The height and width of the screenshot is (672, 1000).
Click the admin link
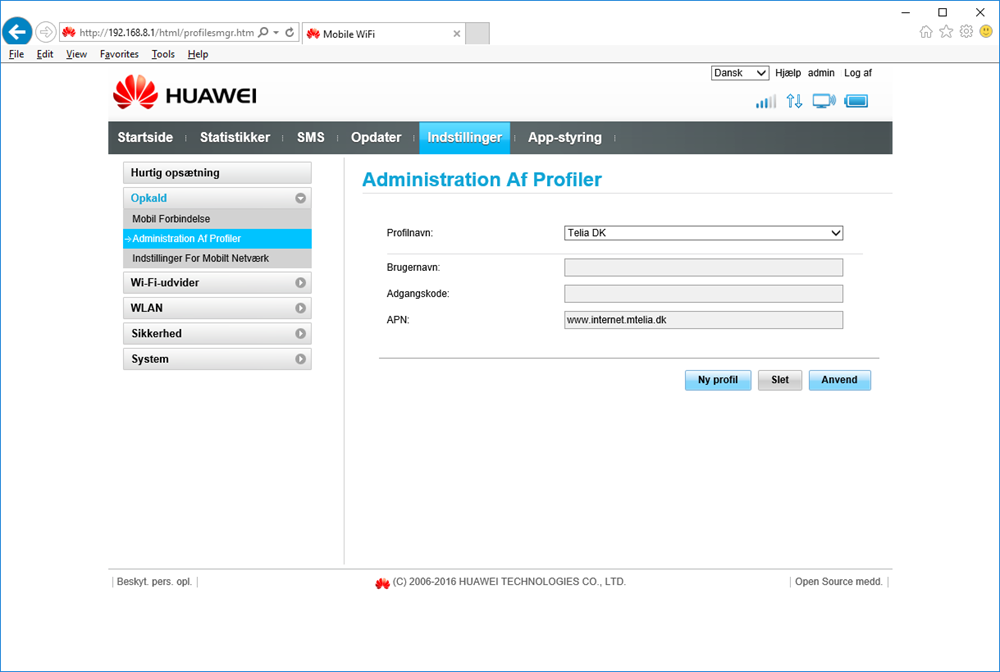click(821, 73)
